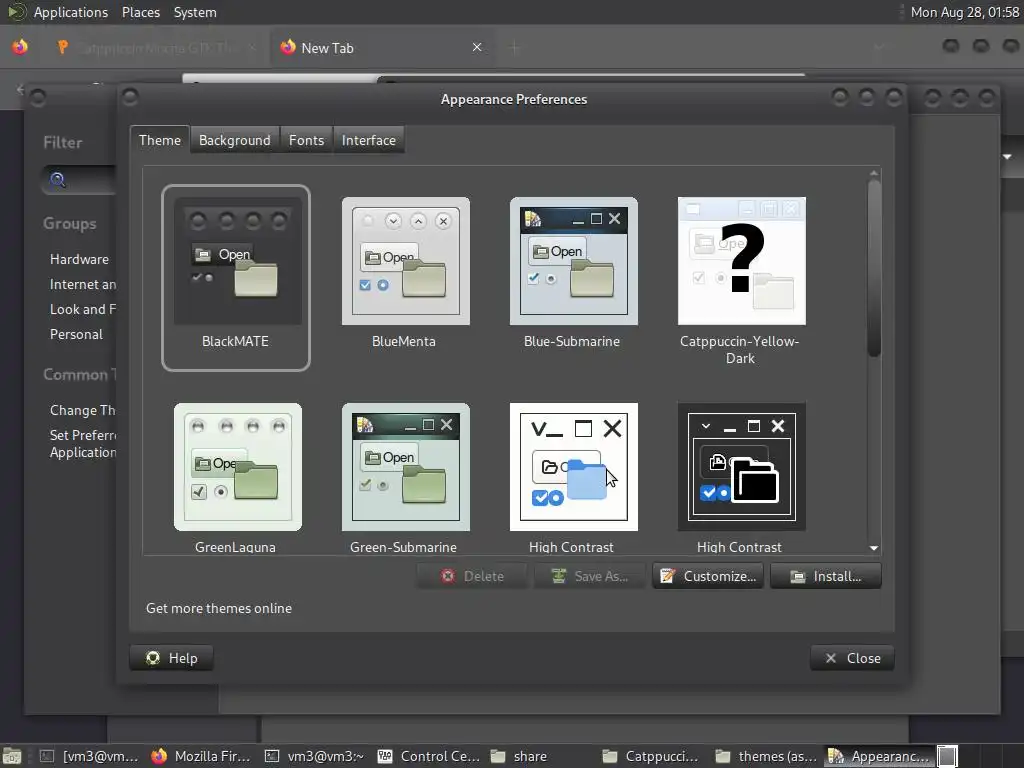Open Help for Appearance Preferences

[171, 658]
